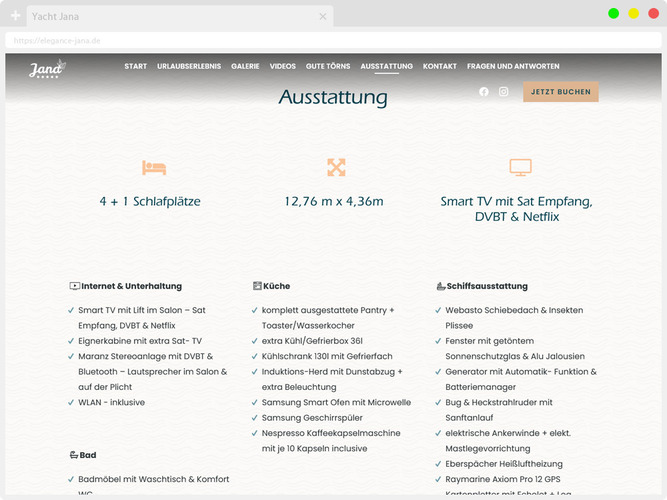Click the TV monitor icon

pyautogui.click(x=520, y=167)
